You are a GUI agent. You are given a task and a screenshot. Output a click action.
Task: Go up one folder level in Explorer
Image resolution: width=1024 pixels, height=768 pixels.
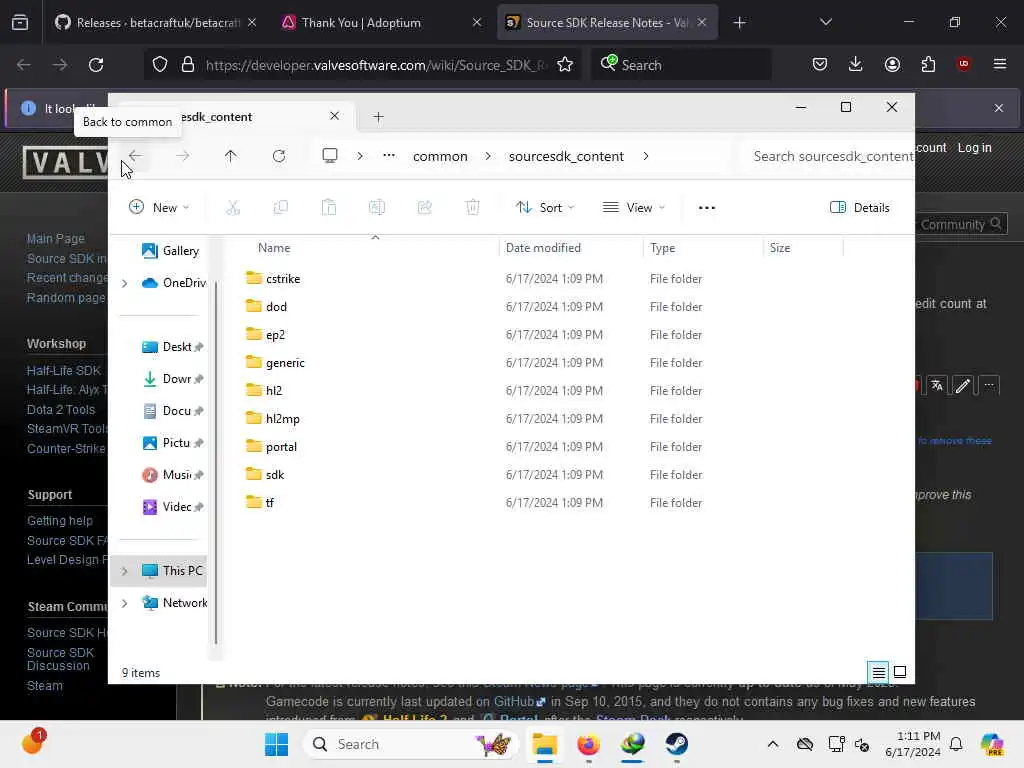(231, 156)
